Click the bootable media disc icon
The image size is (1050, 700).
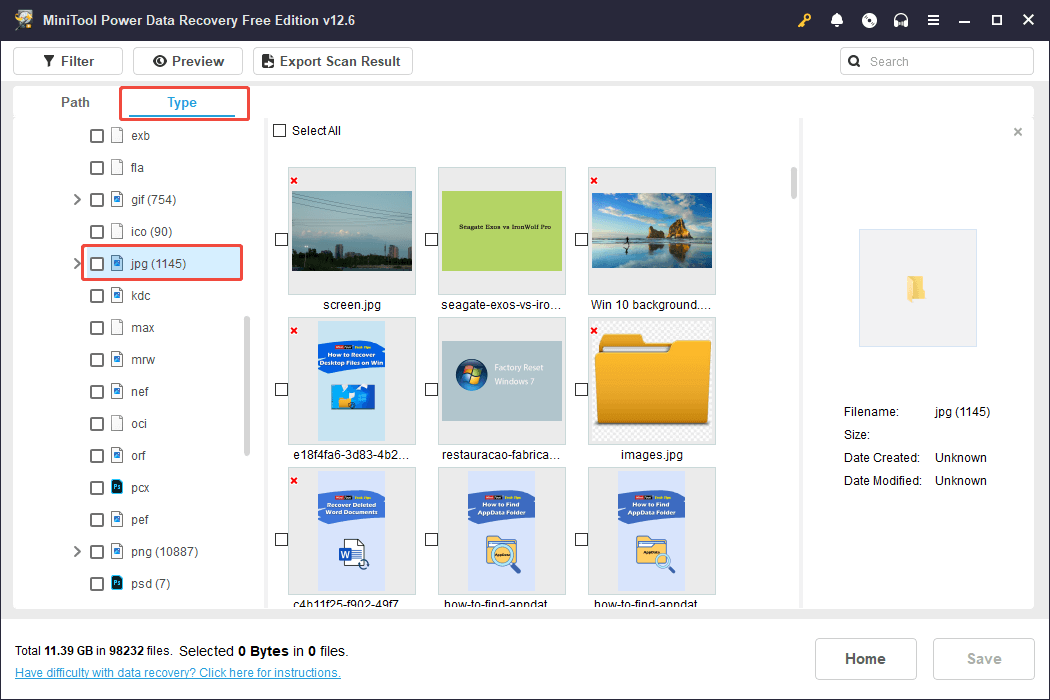[869, 19]
